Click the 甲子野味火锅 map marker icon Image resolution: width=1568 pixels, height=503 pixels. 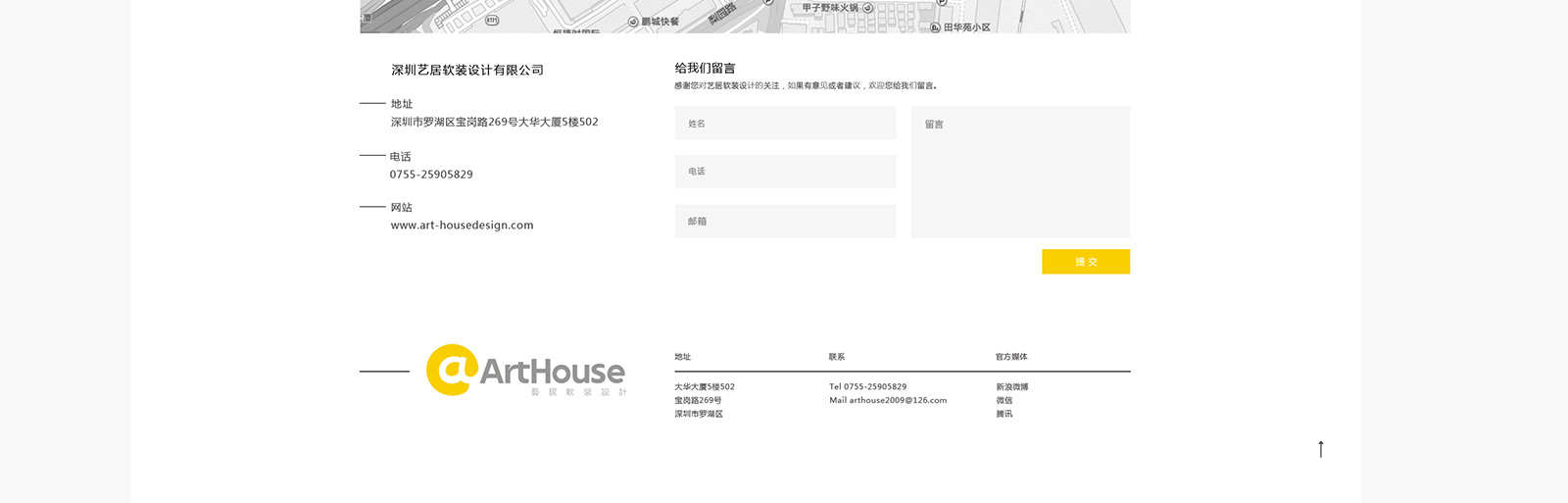point(867,8)
